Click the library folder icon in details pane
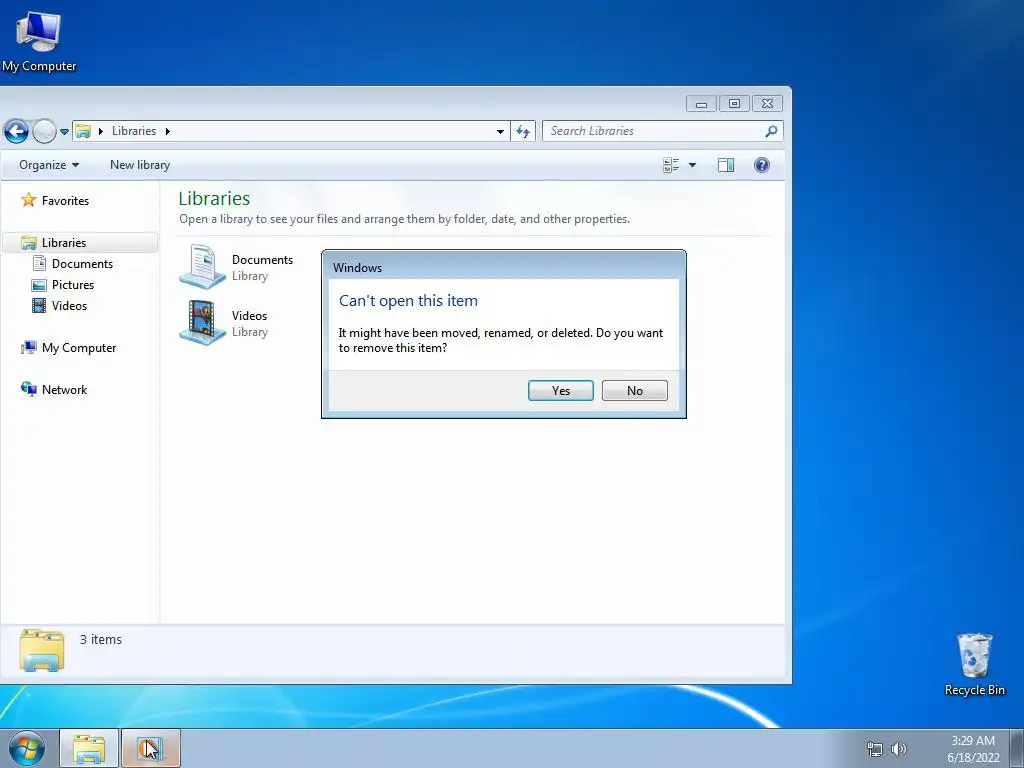Screen dimensions: 1024x768 [42, 650]
